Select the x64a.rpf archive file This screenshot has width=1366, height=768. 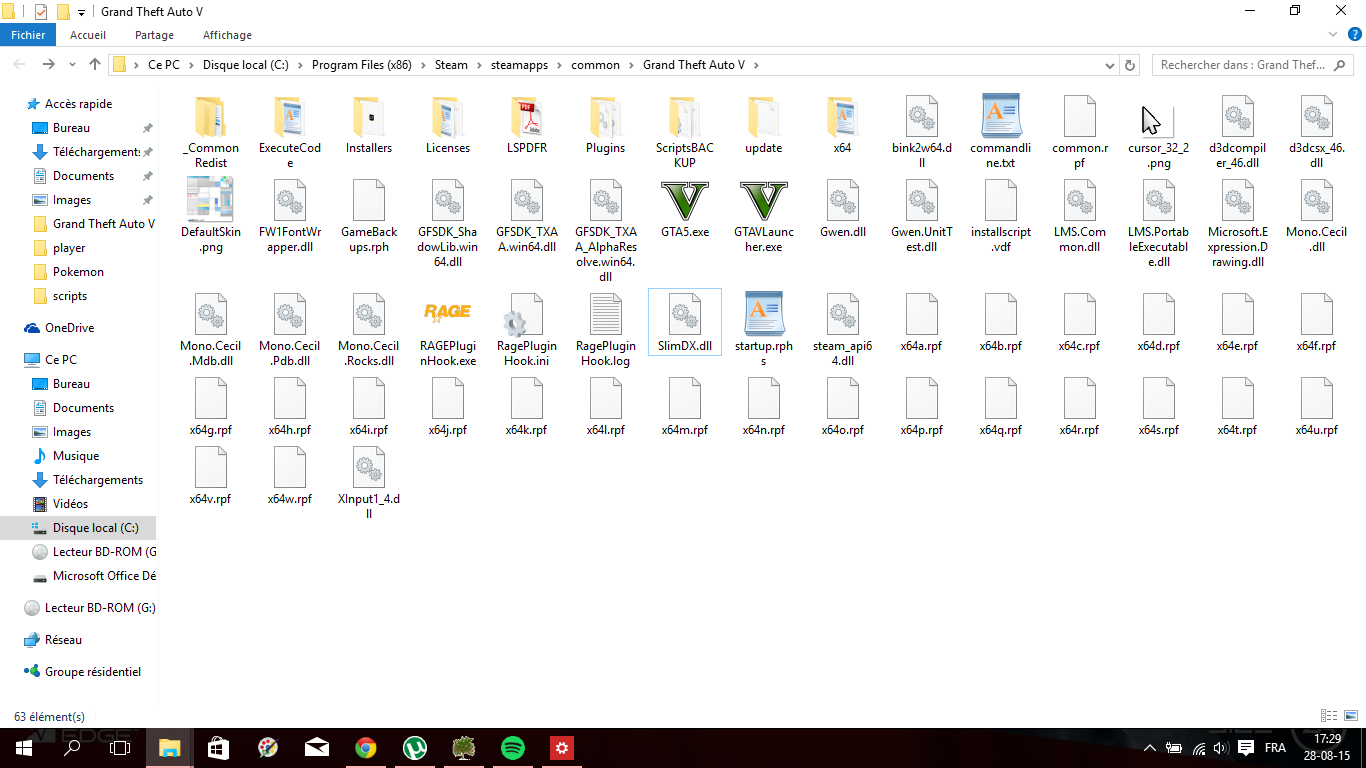[922, 314]
